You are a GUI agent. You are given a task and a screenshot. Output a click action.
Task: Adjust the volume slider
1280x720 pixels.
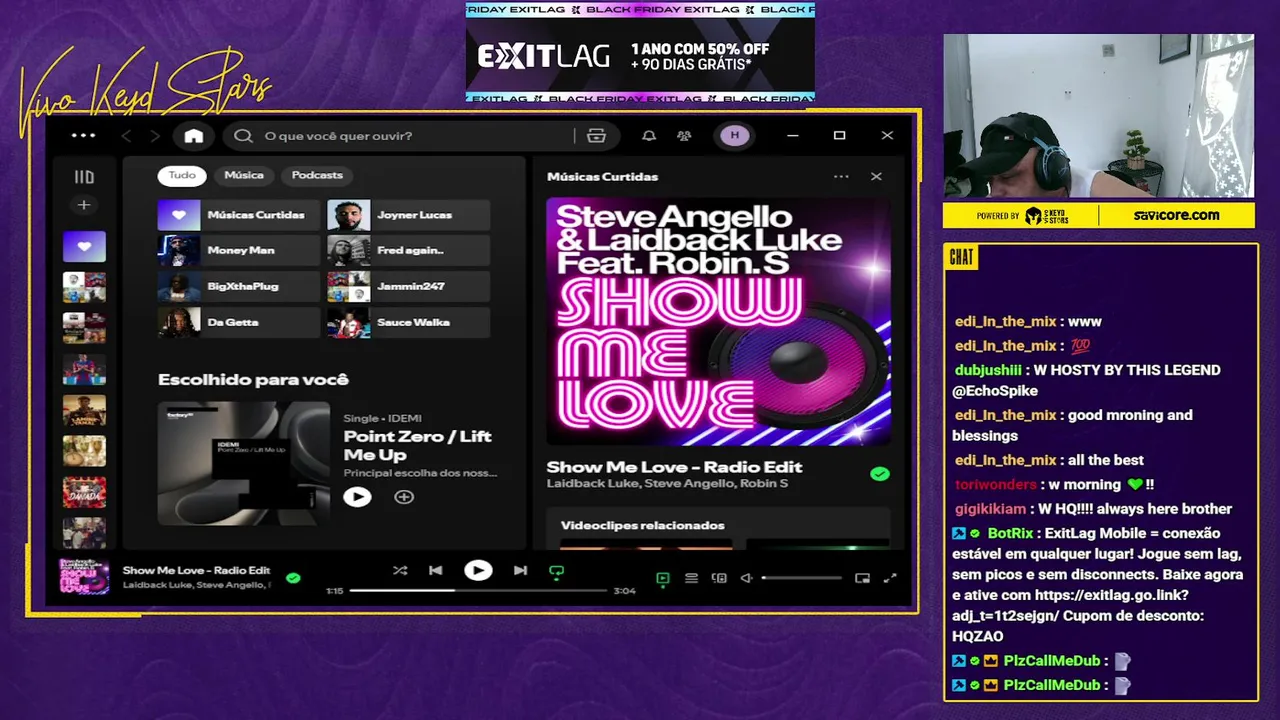pyautogui.click(x=801, y=578)
